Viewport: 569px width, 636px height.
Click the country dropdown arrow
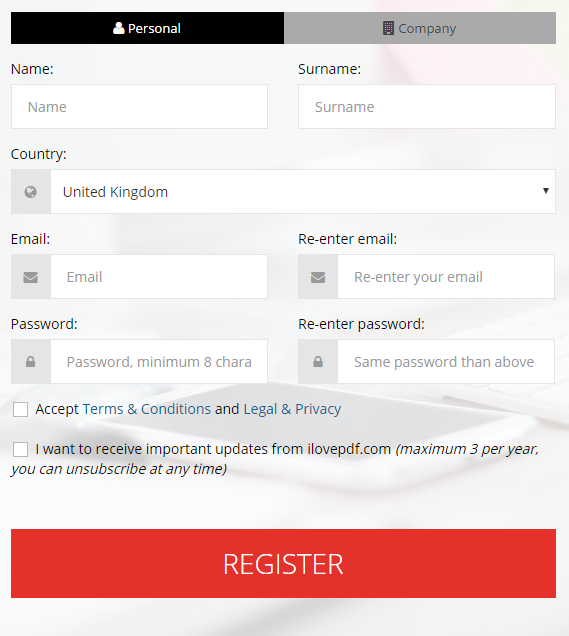[546, 191]
